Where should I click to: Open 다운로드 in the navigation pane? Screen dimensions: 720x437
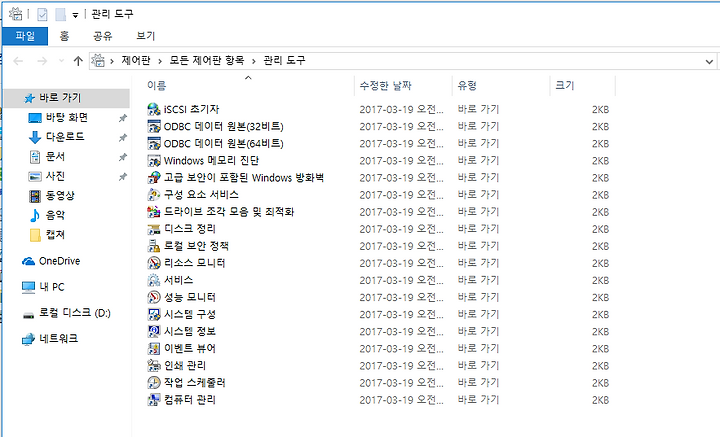click(65, 137)
